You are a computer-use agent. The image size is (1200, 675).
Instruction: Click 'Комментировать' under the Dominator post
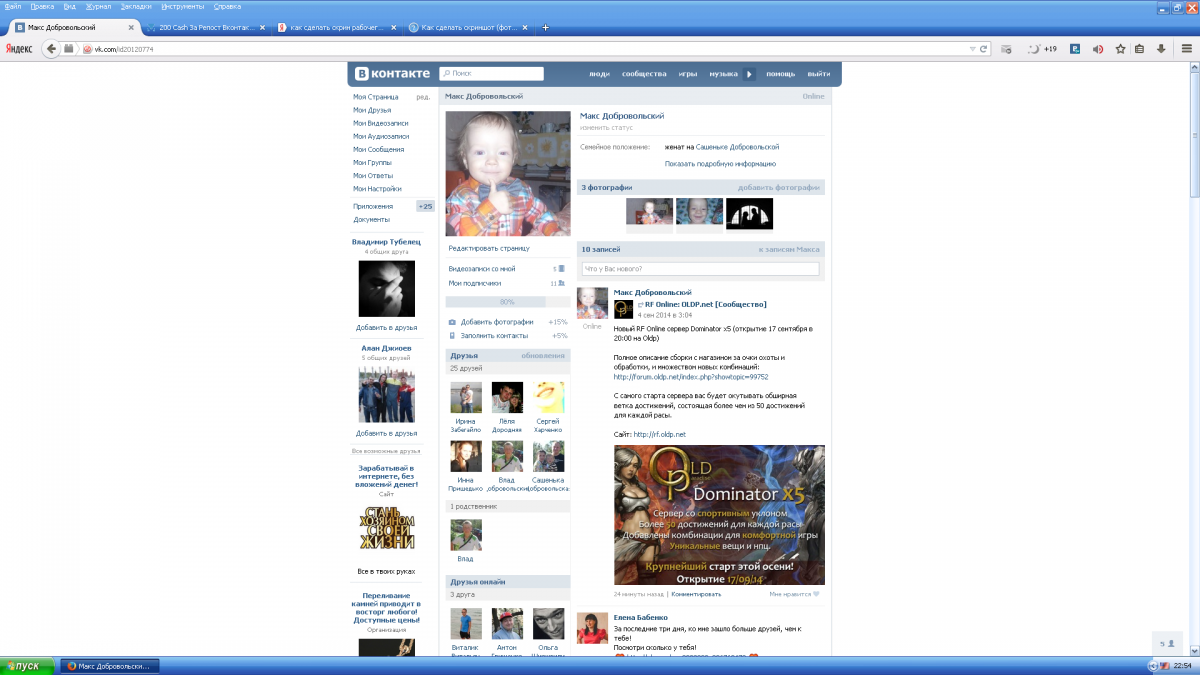coord(696,593)
